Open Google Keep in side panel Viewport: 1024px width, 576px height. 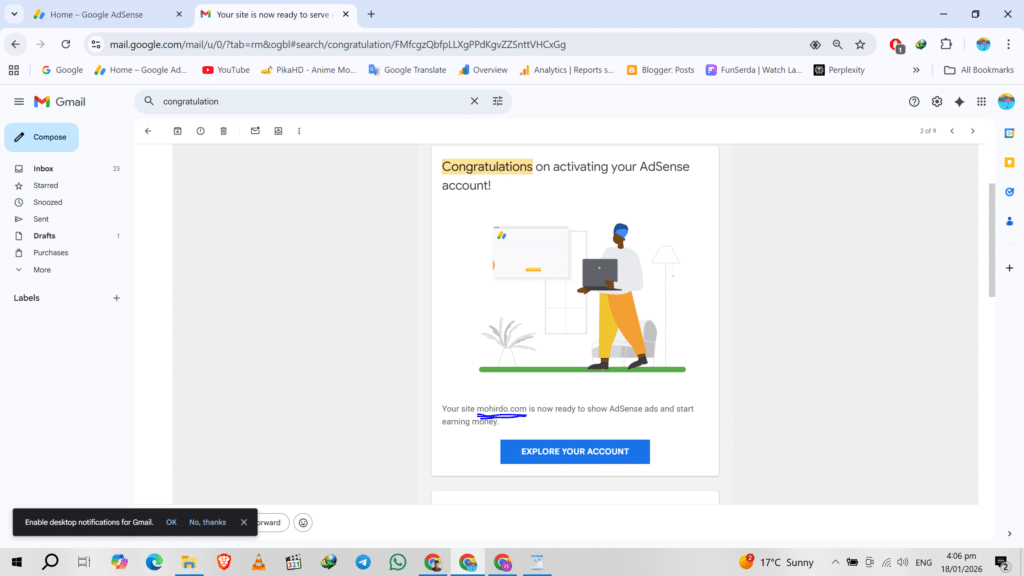(1009, 162)
